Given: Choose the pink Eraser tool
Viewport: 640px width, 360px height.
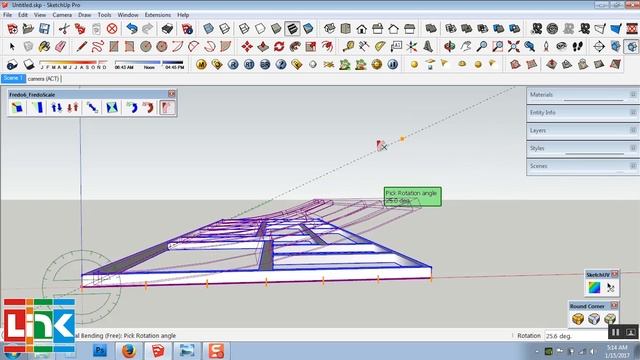Looking at the screenshot, I should point(60,47).
